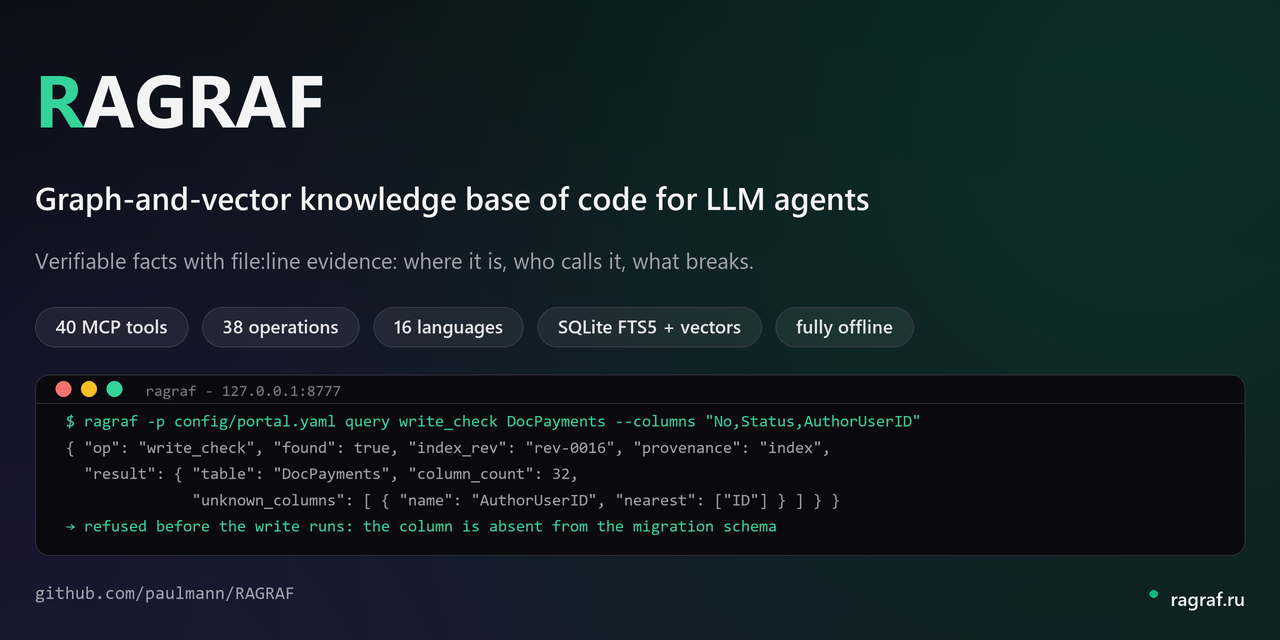Open the github.com/paulmann/RAGRAF link
The image size is (1280, 640).
(165, 594)
